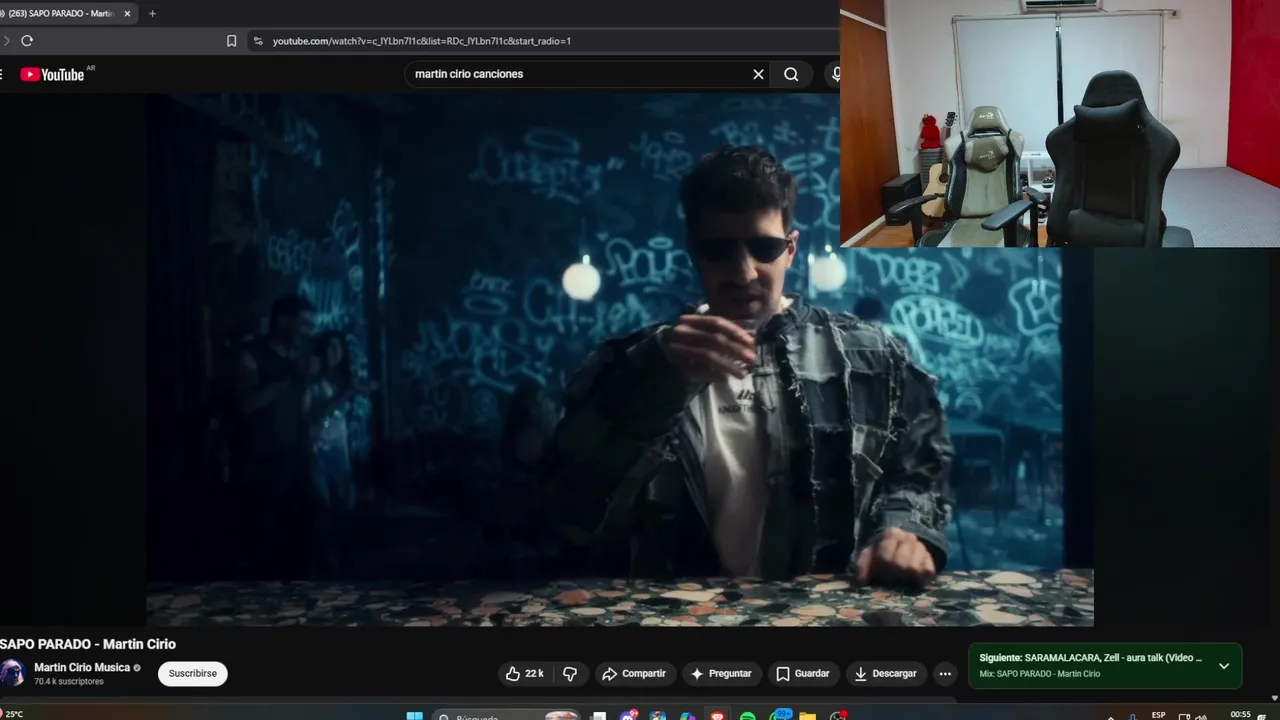Viewport: 1280px width, 720px height.
Task: Expand the Siguiente mix panel chevron
Action: point(1224,666)
